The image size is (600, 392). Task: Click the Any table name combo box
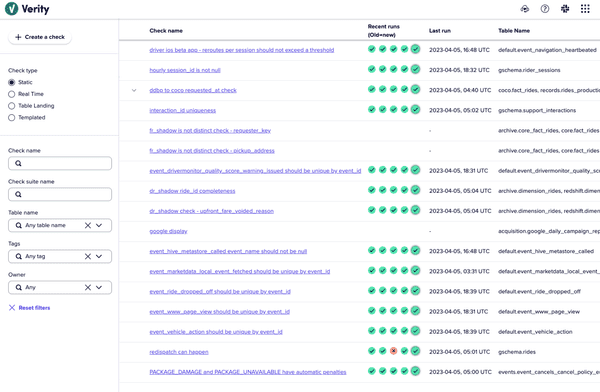coord(60,225)
